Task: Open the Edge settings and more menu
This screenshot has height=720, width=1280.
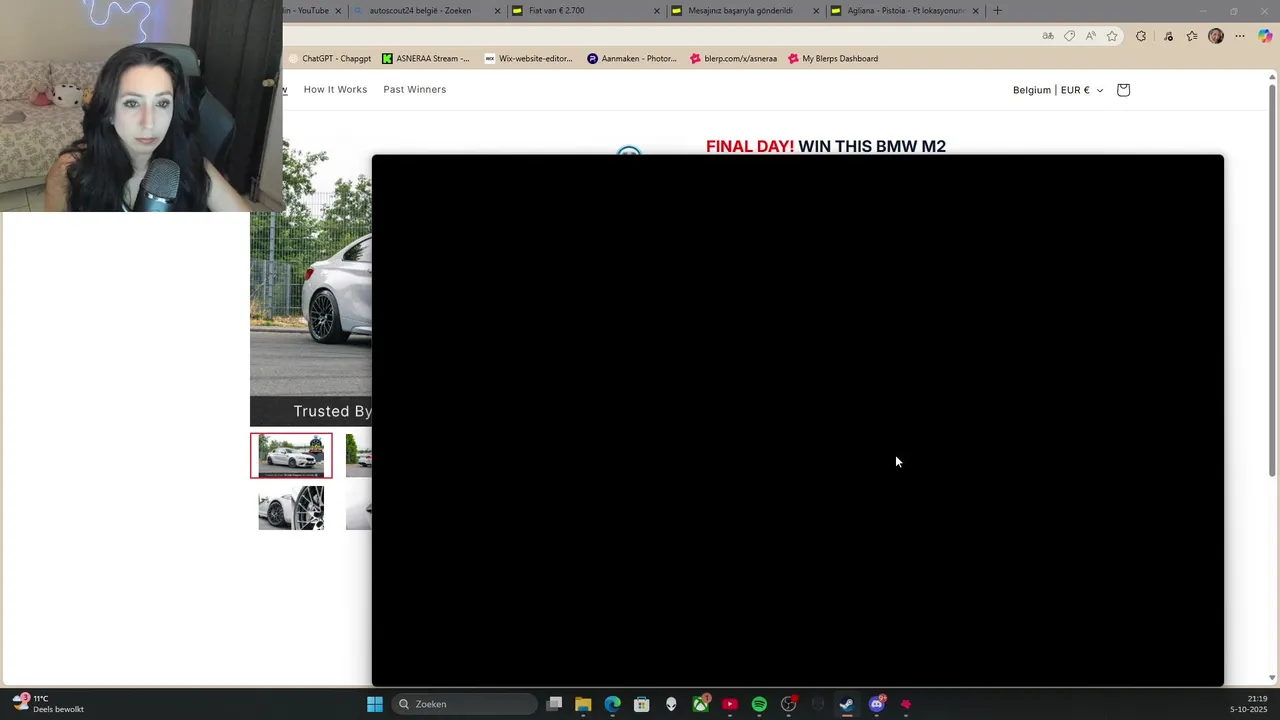Action: point(1240,36)
